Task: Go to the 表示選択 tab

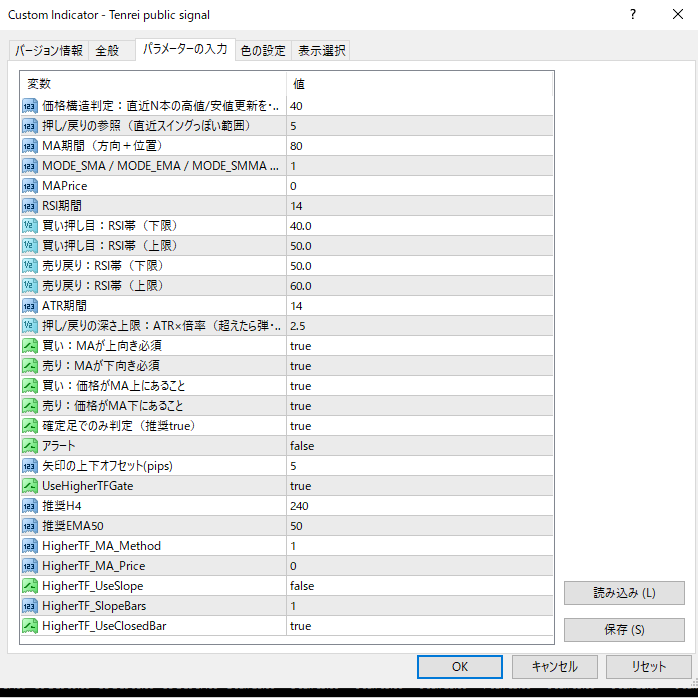Action: [x=321, y=50]
